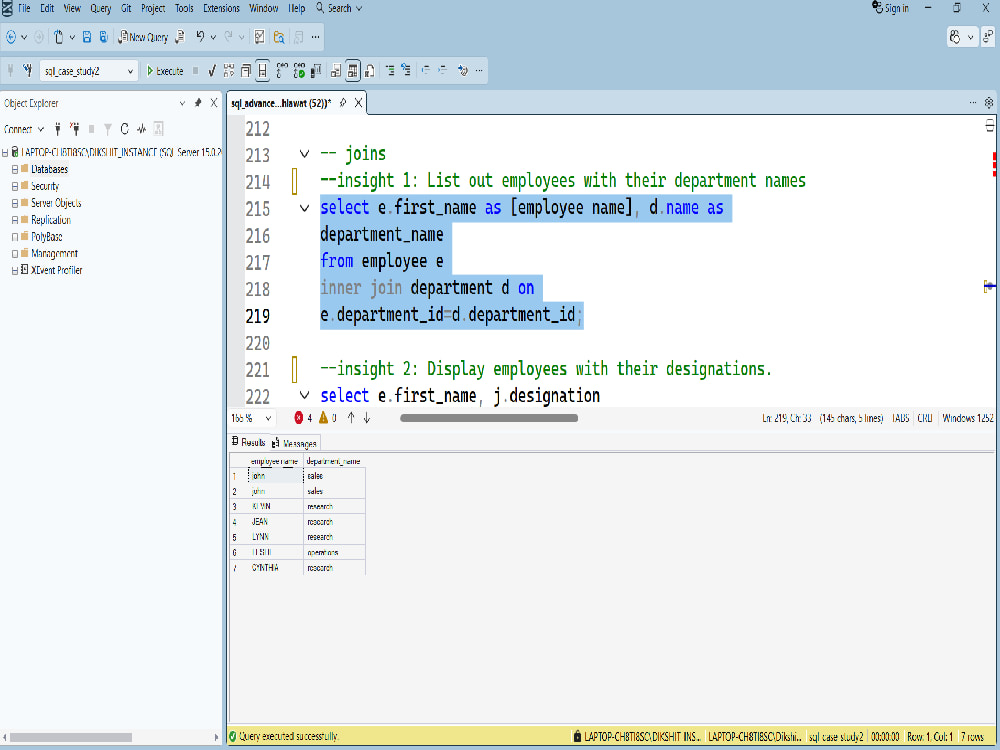Switch to the Results tab

pyautogui.click(x=248, y=442)
